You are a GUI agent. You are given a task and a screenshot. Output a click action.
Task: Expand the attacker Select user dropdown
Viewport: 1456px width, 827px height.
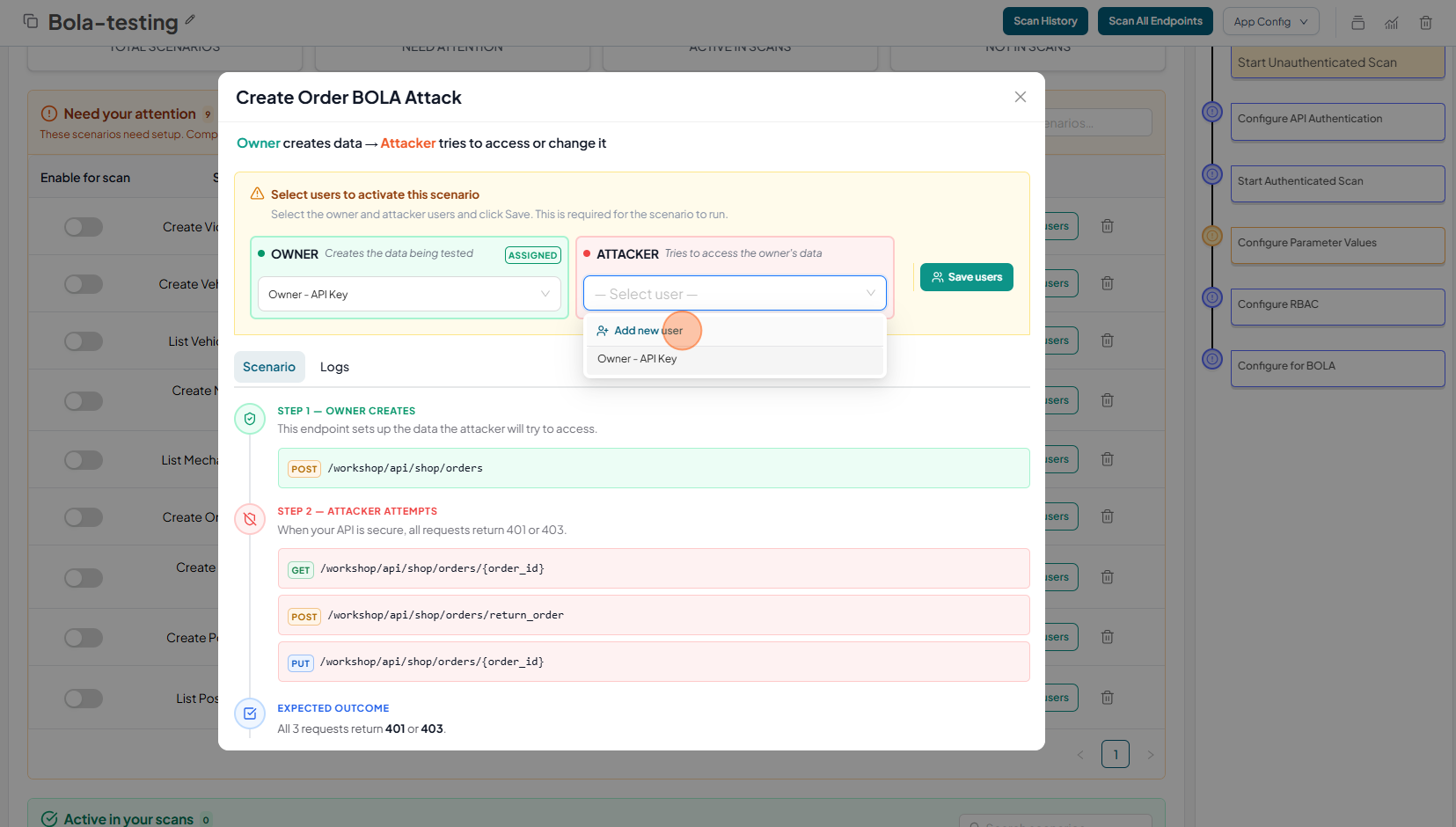[x=735, y=294]
